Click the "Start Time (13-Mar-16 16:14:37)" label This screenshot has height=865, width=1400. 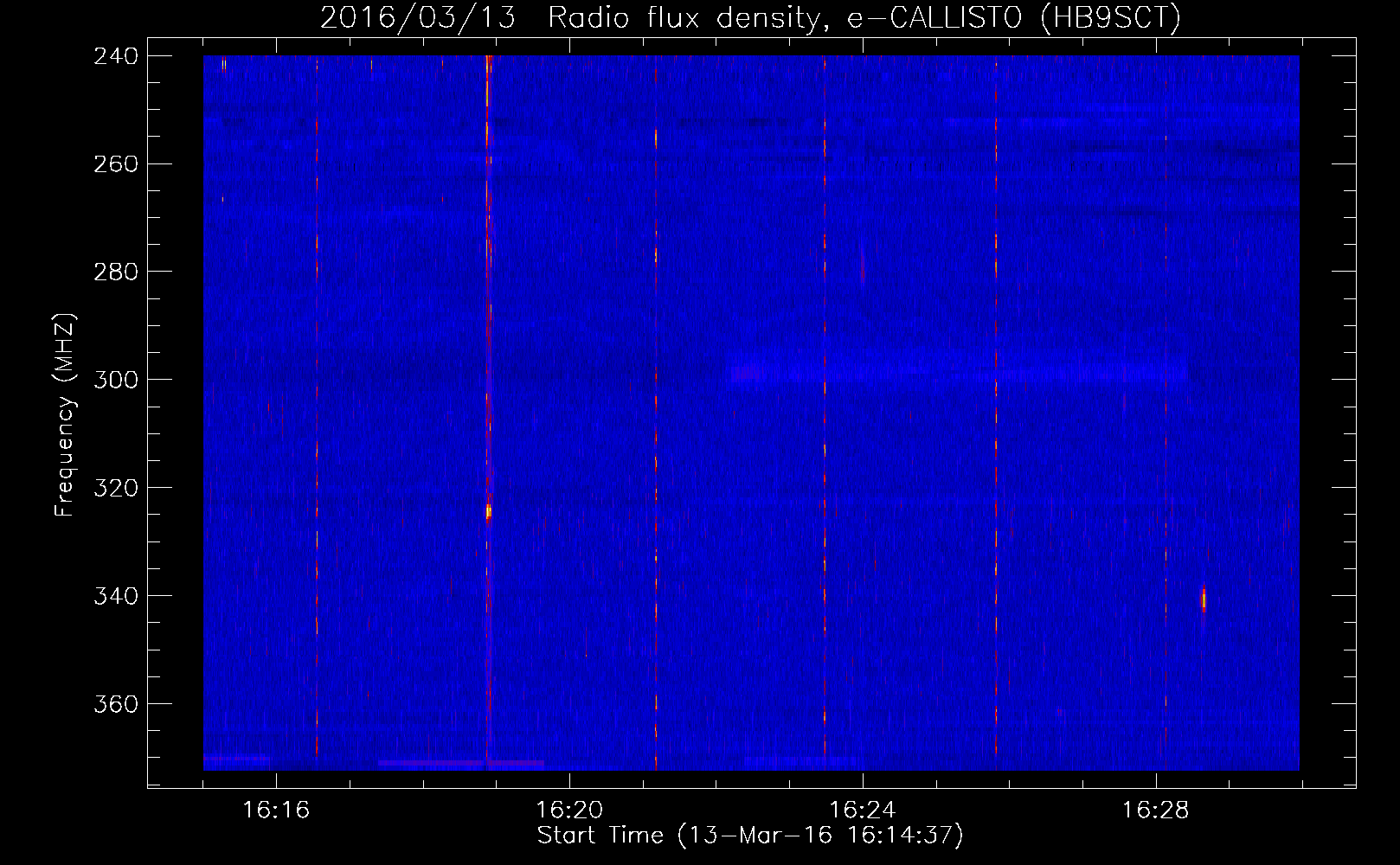750,836
